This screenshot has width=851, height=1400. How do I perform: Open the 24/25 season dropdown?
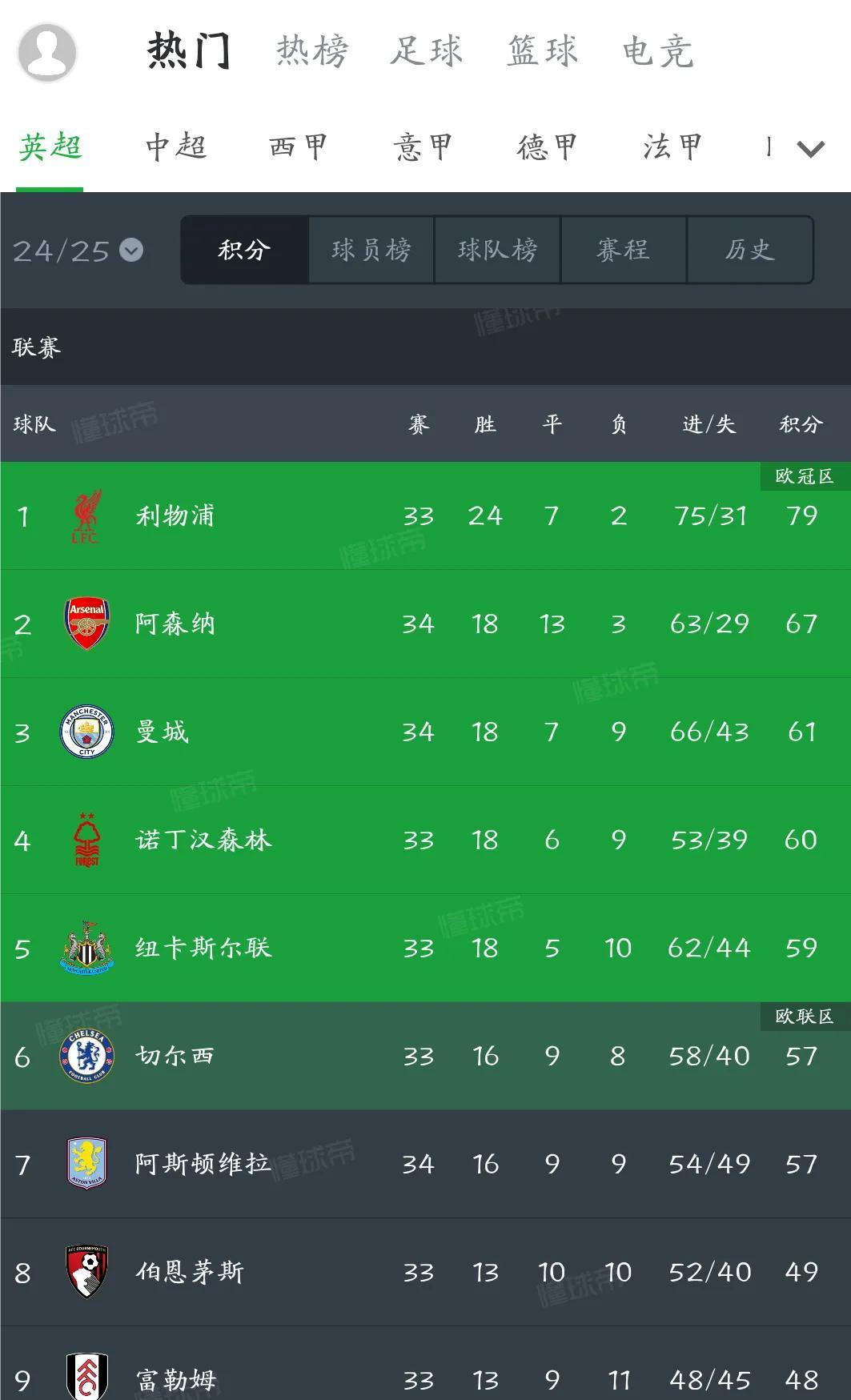point(78,251)
